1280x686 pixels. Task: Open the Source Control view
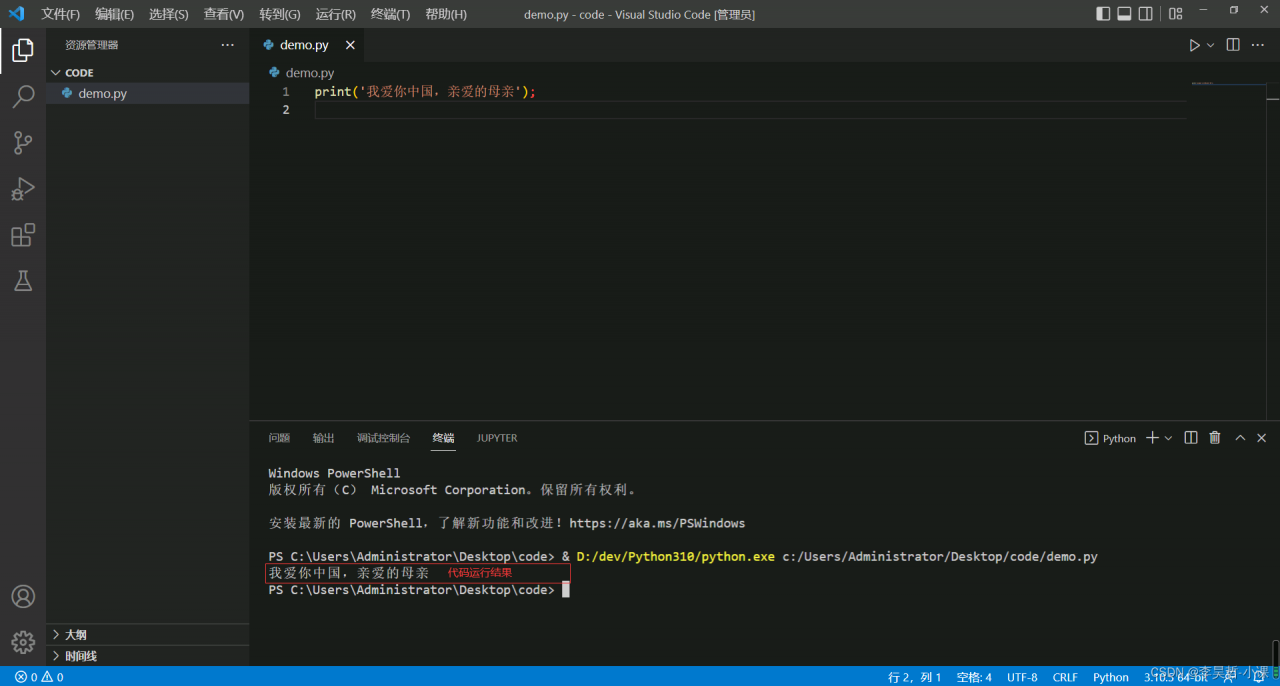tap(23, 143)
